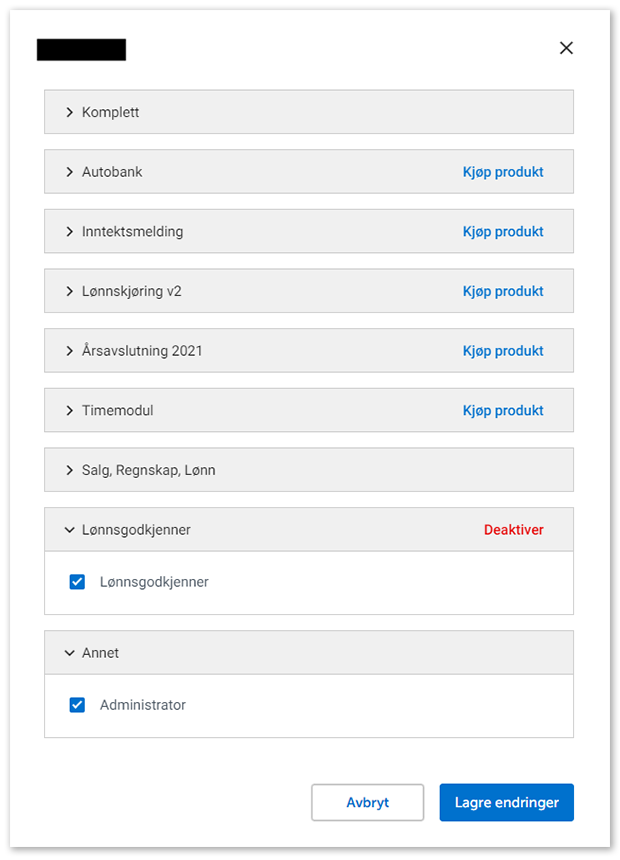Buy the Årsavslutning 2021 product
Viewport: 620px width, 860px height.
coord(503,351)
